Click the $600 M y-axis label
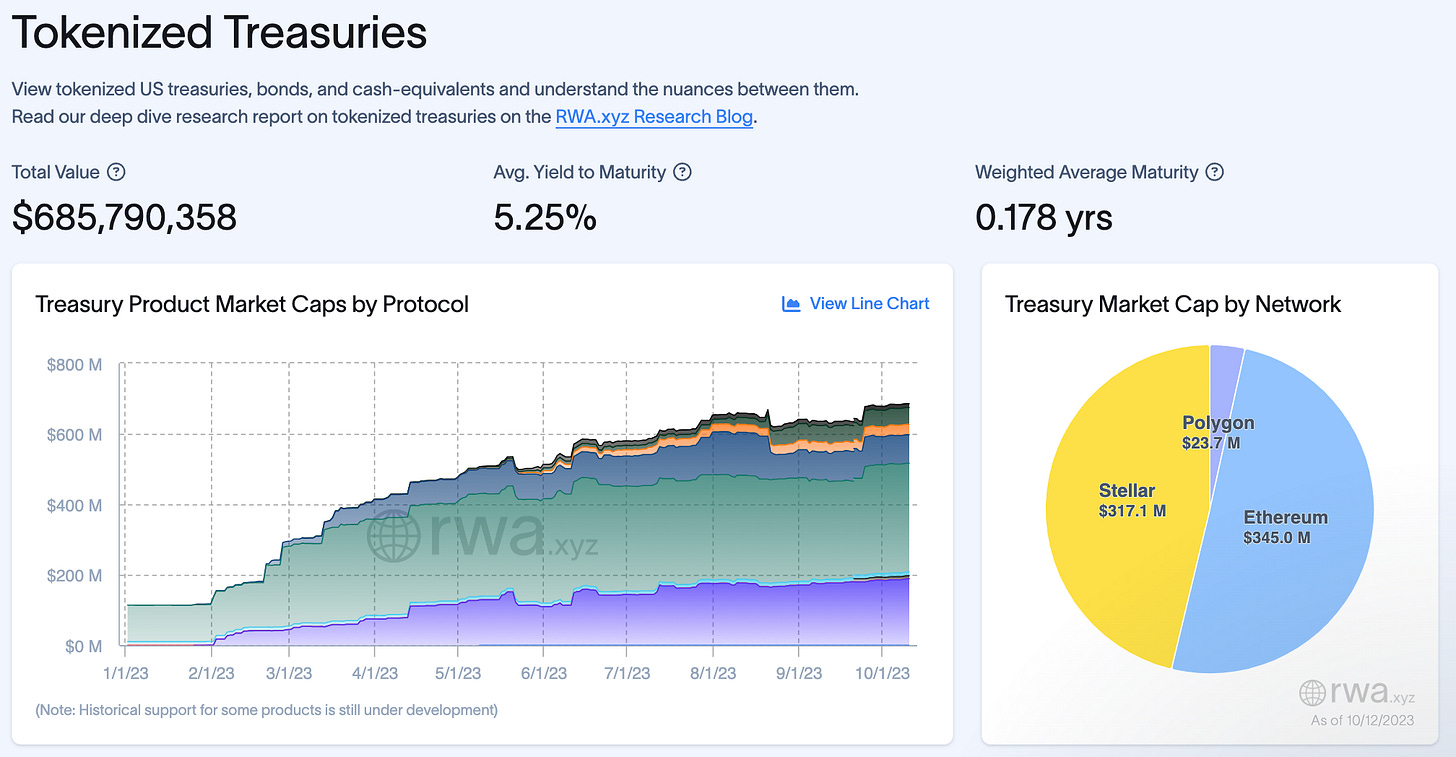 pos(75,435)
